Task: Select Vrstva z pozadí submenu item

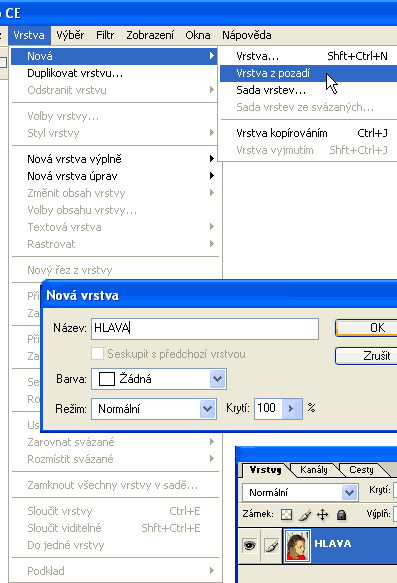Action: point(309,73)
